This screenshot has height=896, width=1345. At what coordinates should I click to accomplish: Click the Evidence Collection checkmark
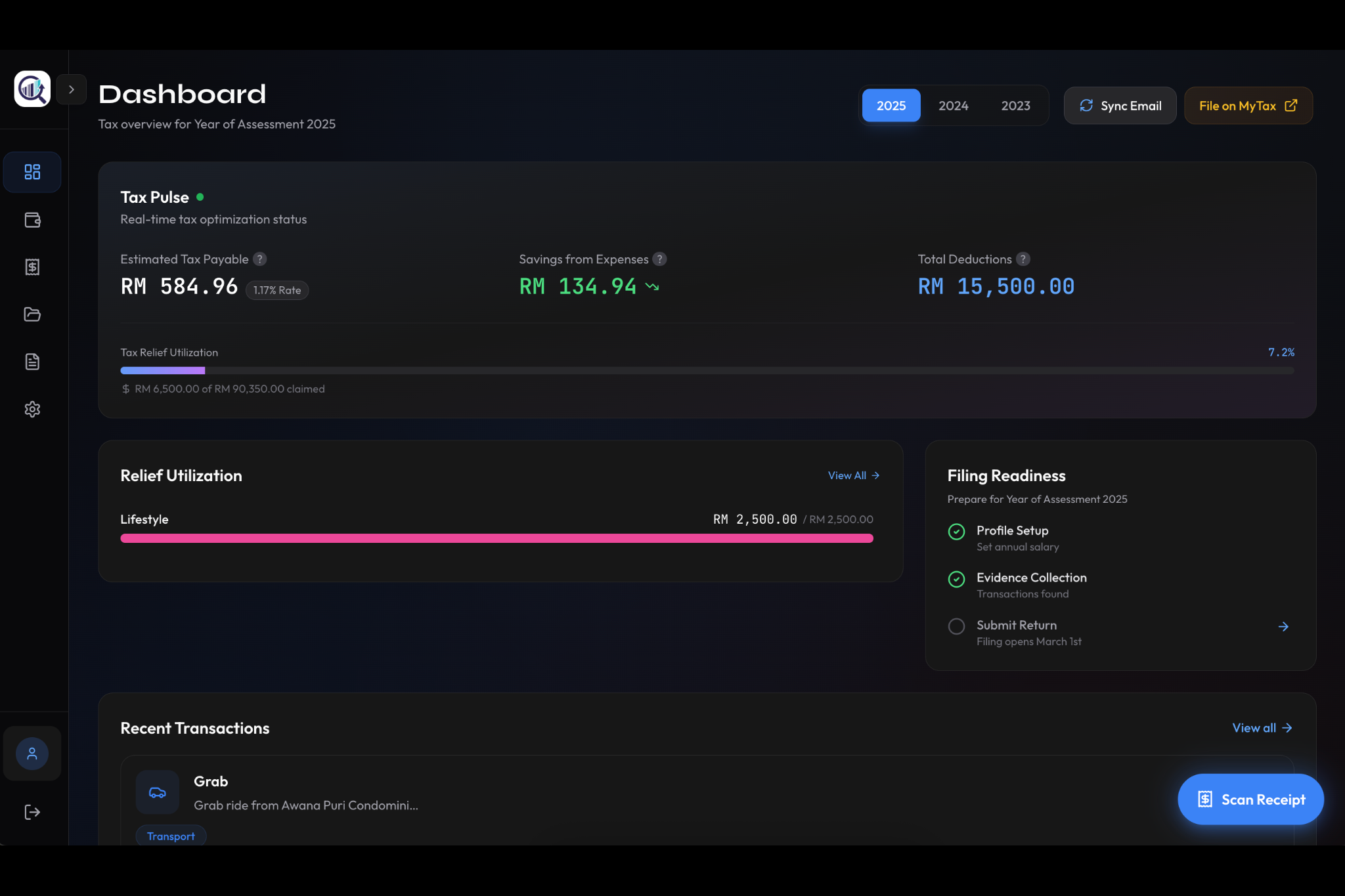(956, 579)
